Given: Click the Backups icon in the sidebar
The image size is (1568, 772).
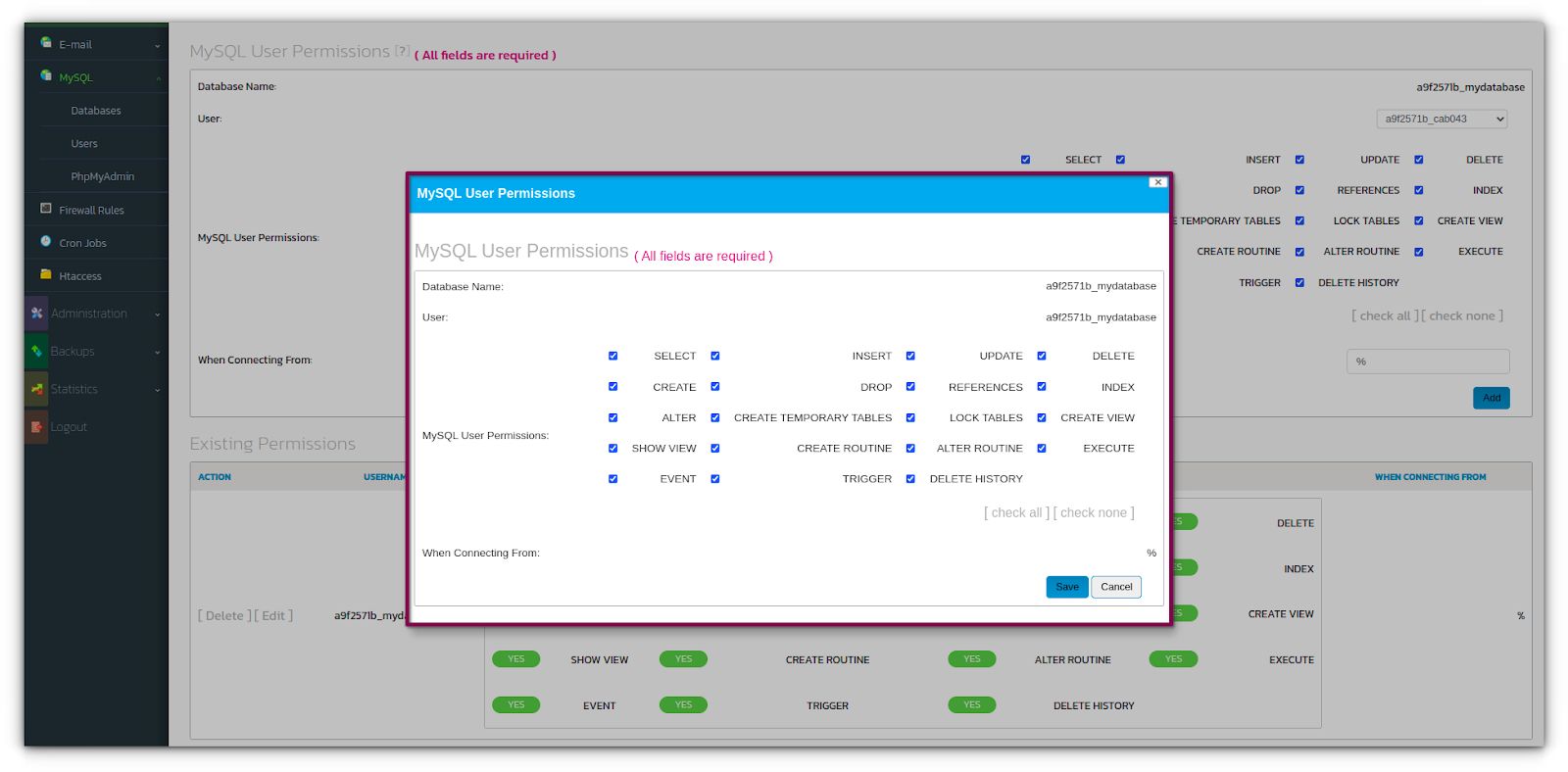Looking at the screenshot, I should (37, 351).
